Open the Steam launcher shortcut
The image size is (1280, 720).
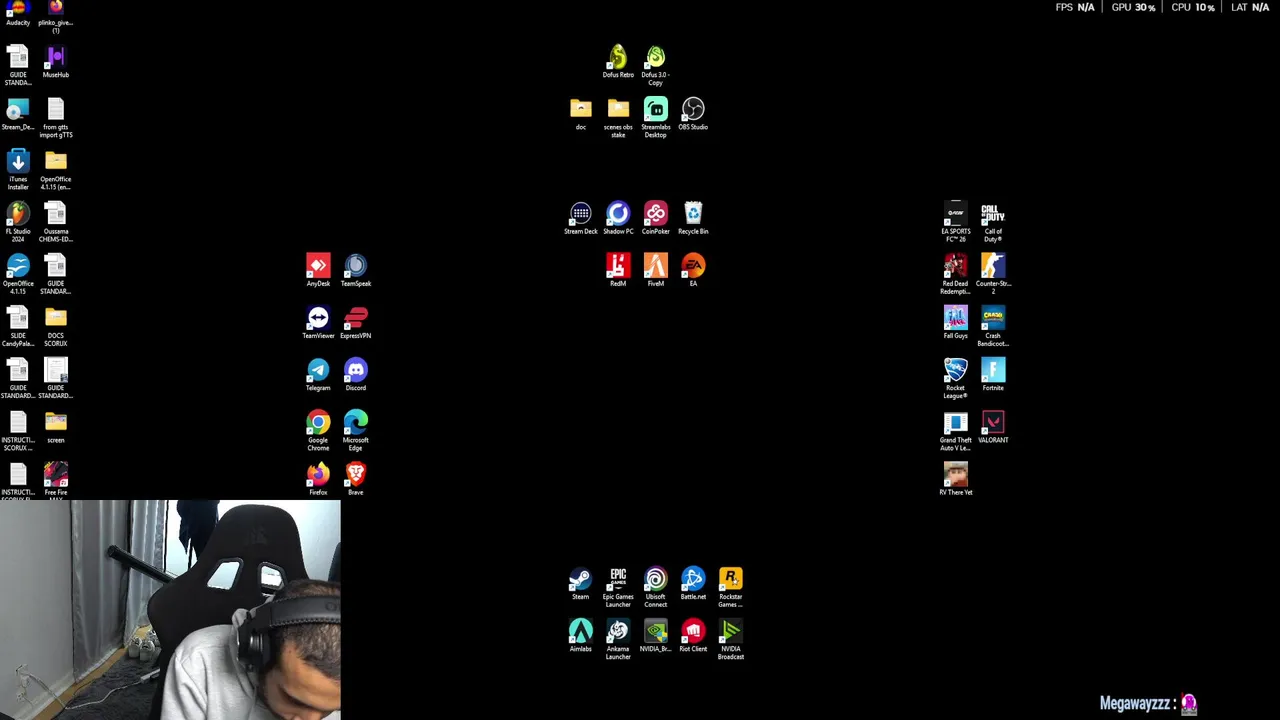581,584
